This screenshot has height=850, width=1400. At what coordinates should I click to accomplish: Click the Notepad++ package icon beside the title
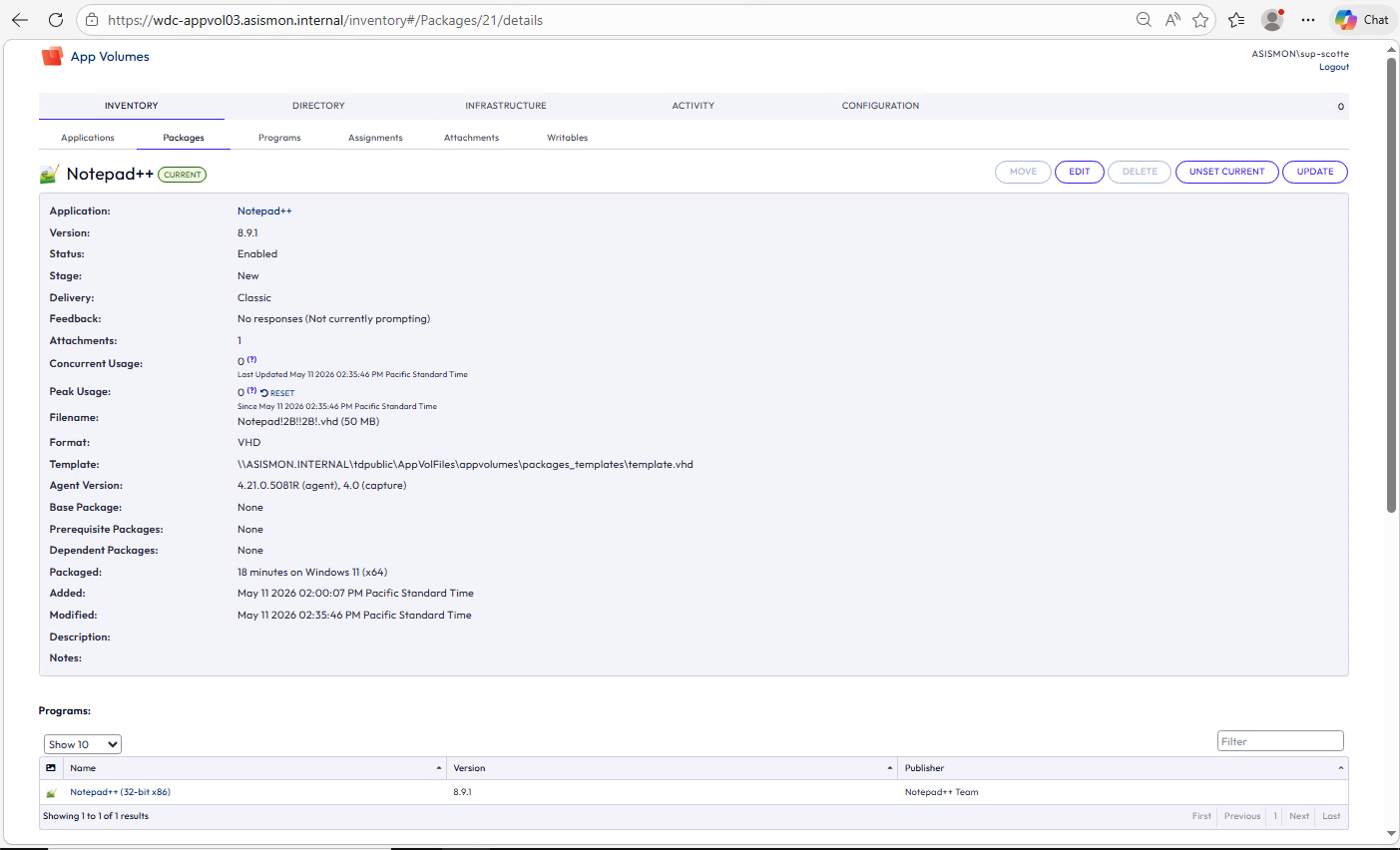(x=49, y=175)
